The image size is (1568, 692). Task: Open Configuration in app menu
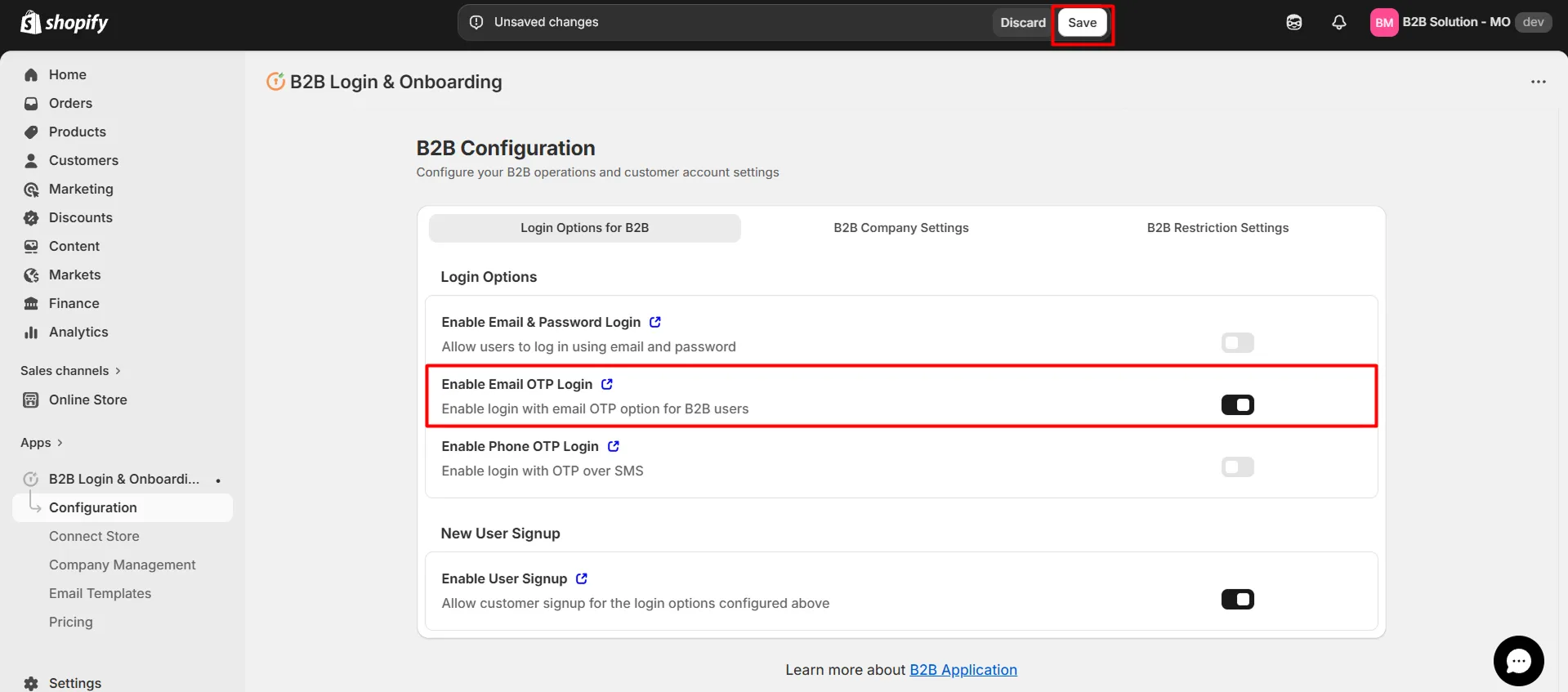pyautogui.click(x=123, y=507)
